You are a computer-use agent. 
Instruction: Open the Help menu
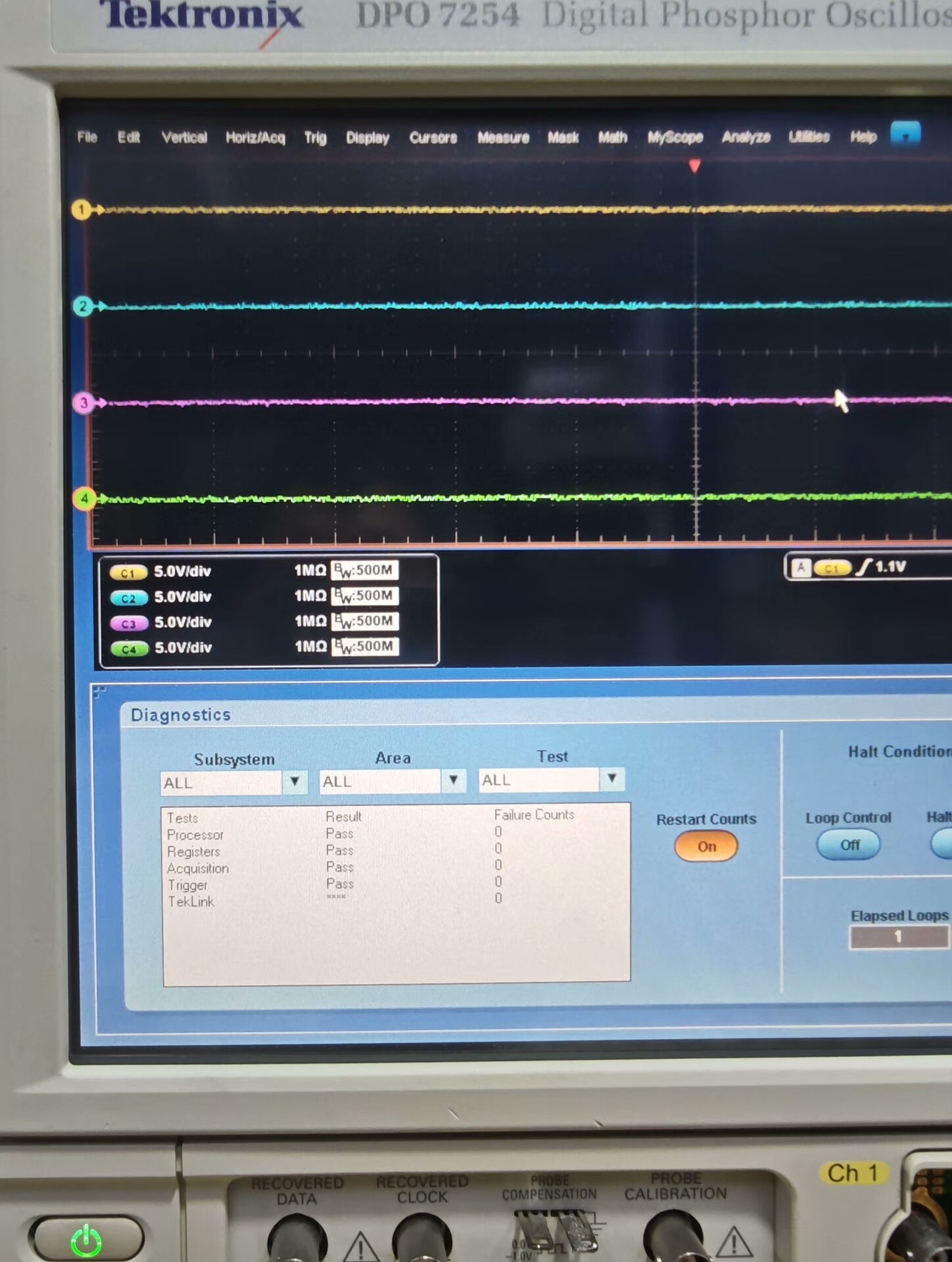click(x=863, y=136)
